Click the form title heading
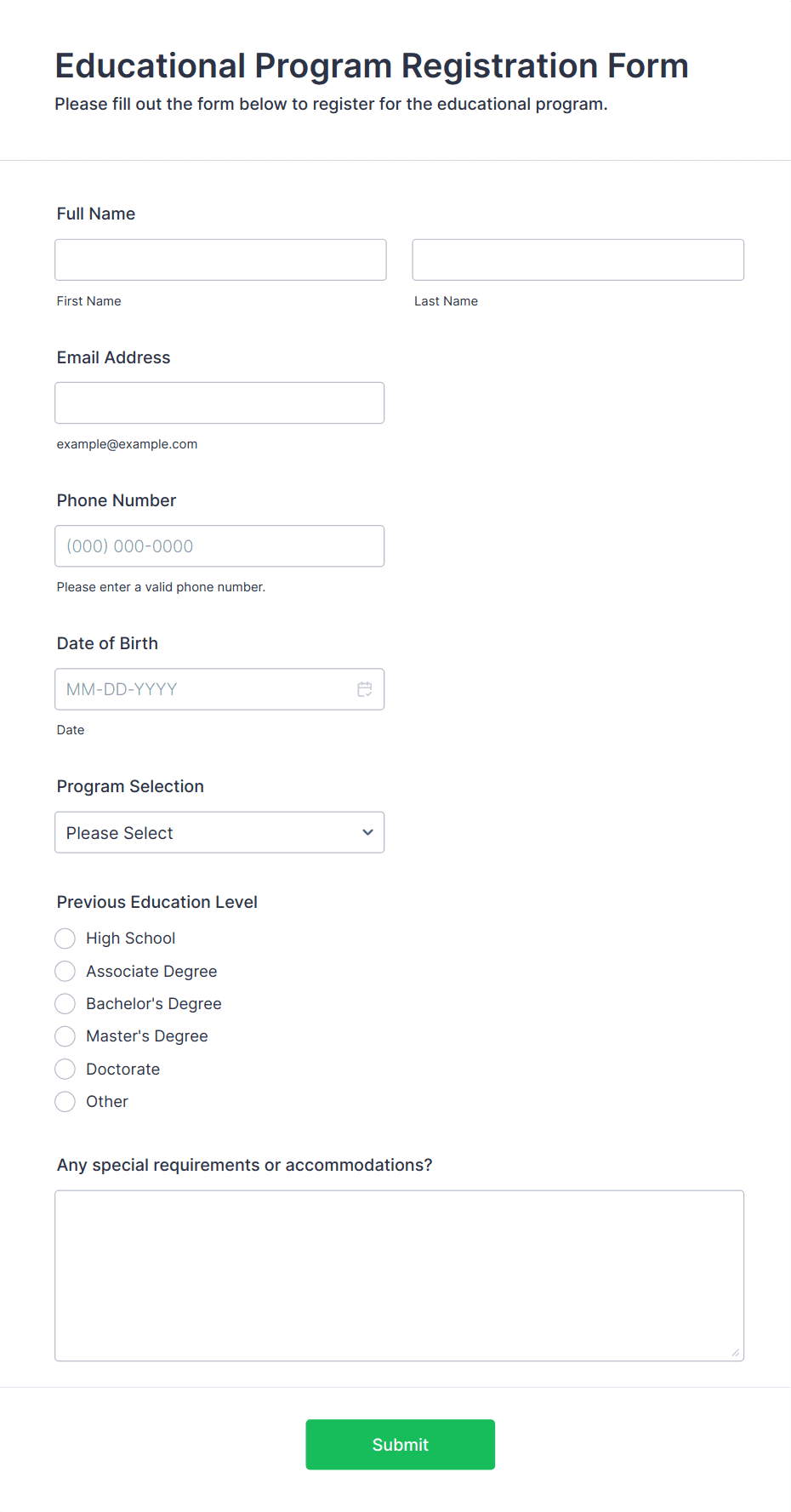The width and height of the screenshot is (791, 1512). 372,66
